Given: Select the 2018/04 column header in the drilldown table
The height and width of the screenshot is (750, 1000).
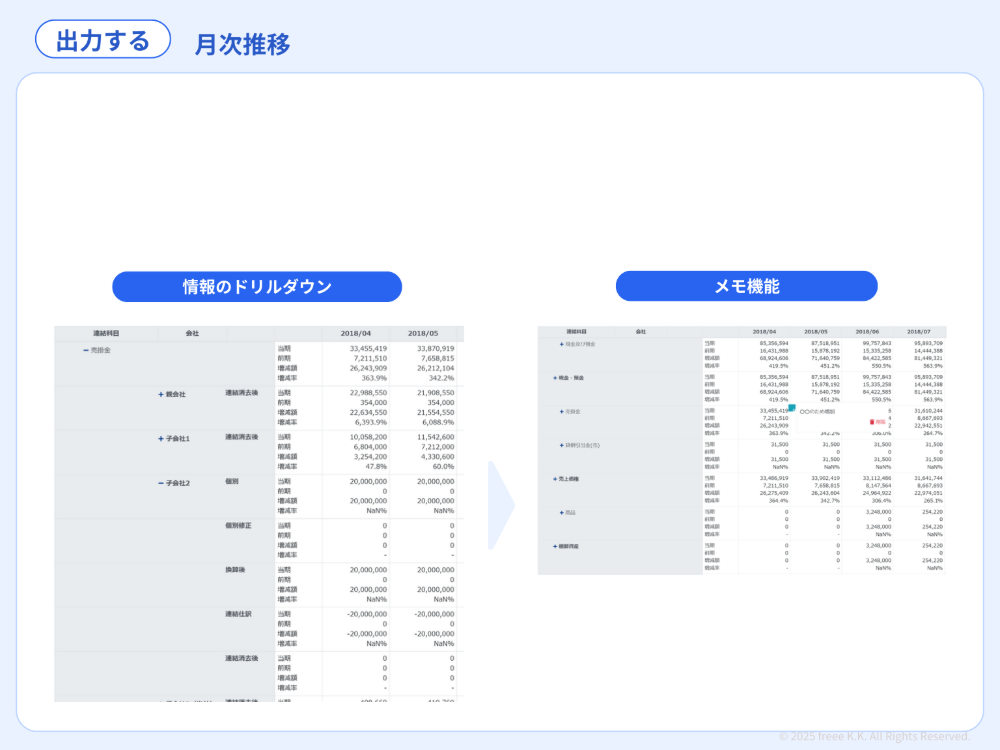Looking at the screenshot, I should 358,331.
